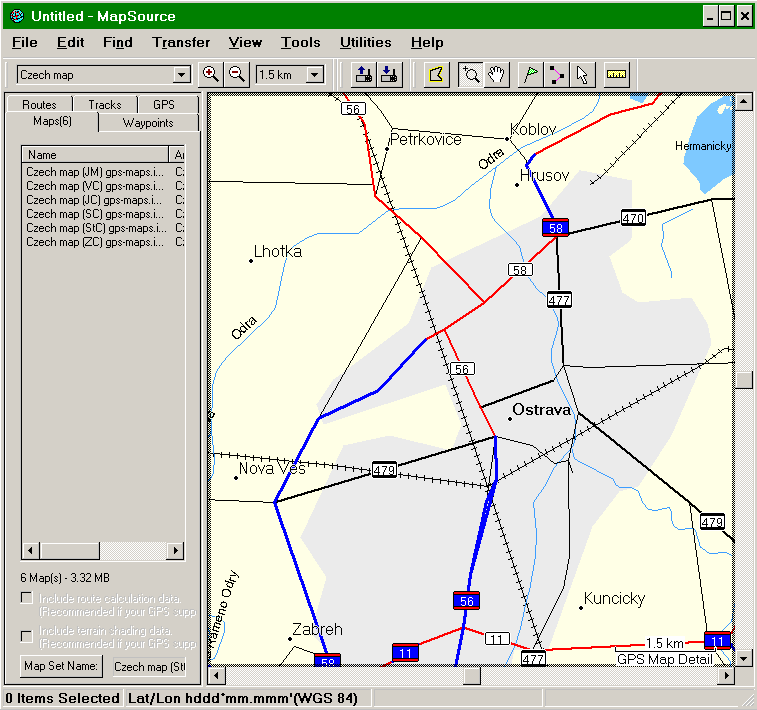
Task: Select Czech map (VC) list row
Action: coord(103,186)
